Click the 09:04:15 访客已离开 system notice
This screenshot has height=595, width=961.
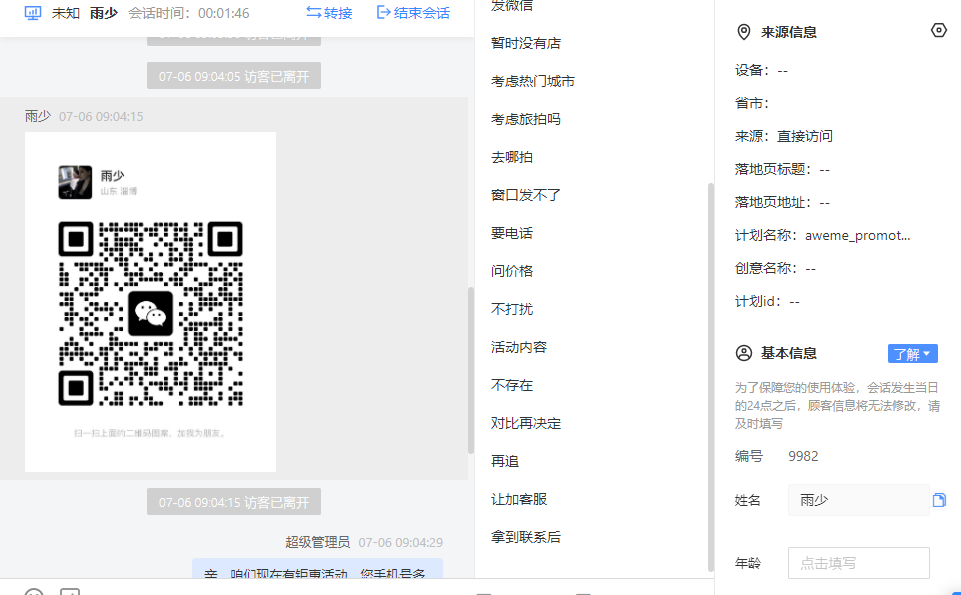(234, 502)
